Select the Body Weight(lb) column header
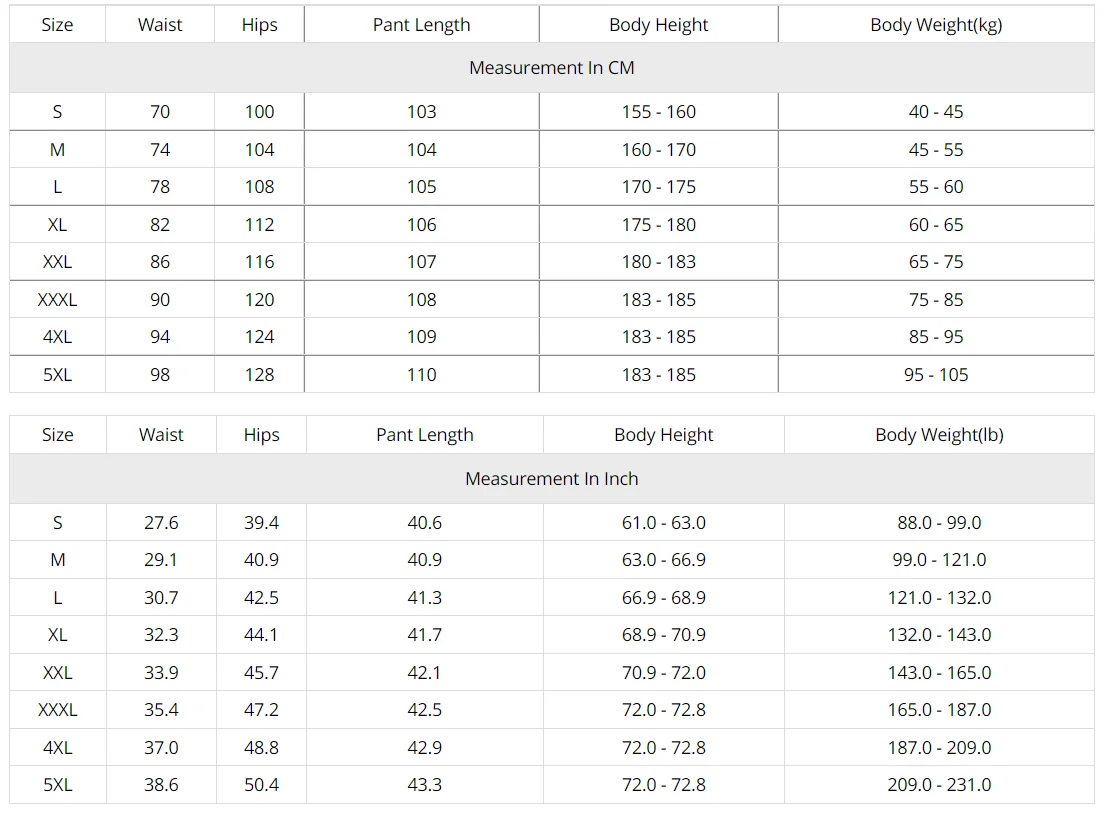This screenshot has height=813, width=1106. coord(940,434)
